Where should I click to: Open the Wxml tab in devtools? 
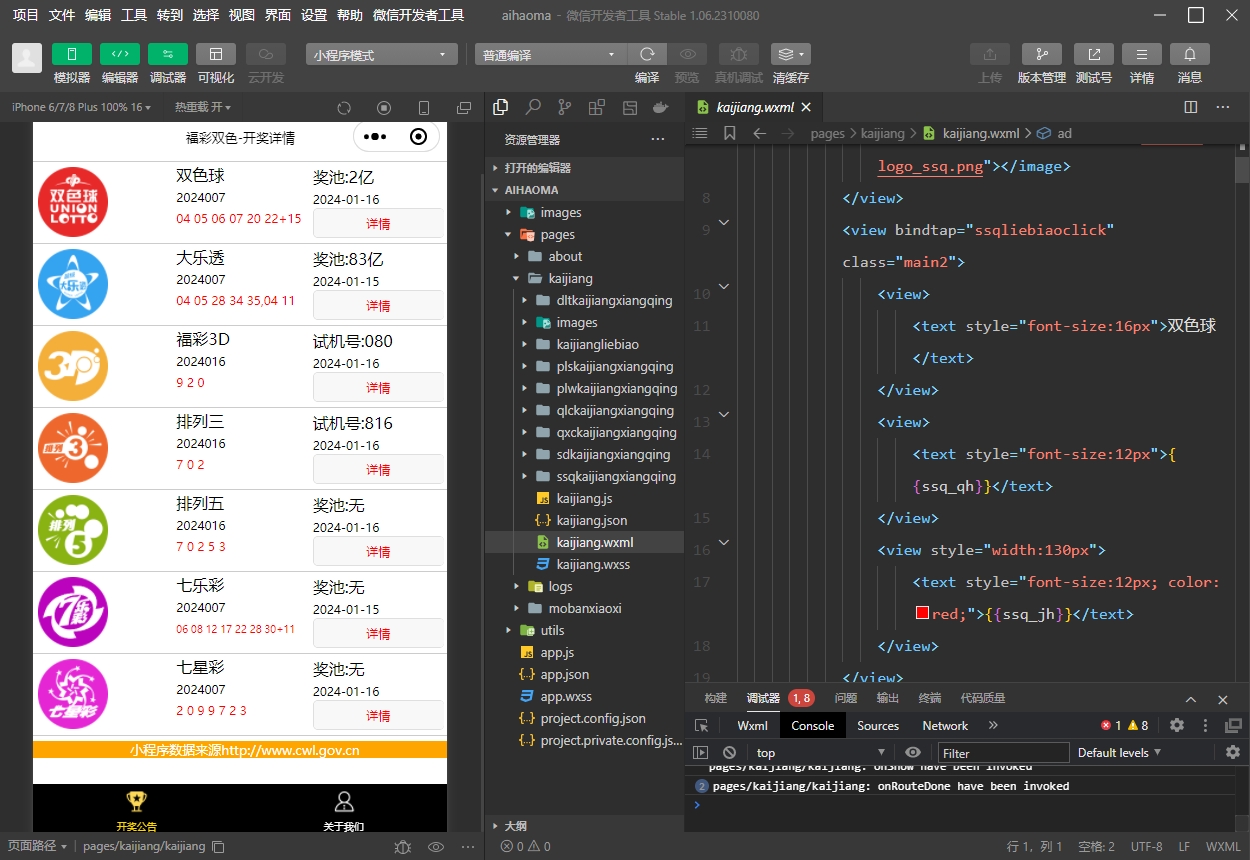click(x=752, y=726)
